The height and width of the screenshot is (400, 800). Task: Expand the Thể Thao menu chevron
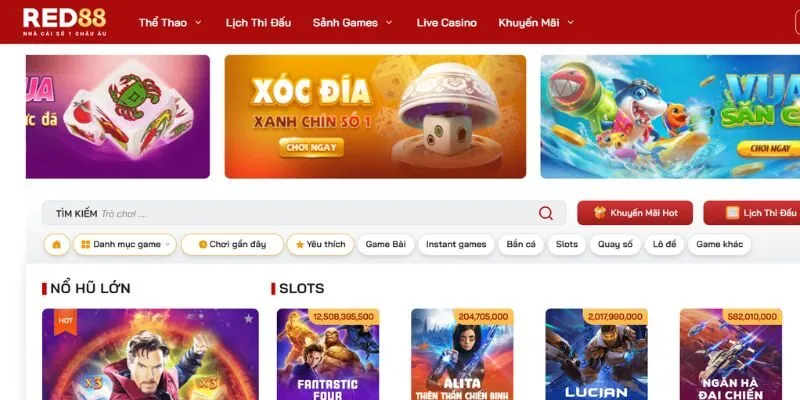coord(198,22)
